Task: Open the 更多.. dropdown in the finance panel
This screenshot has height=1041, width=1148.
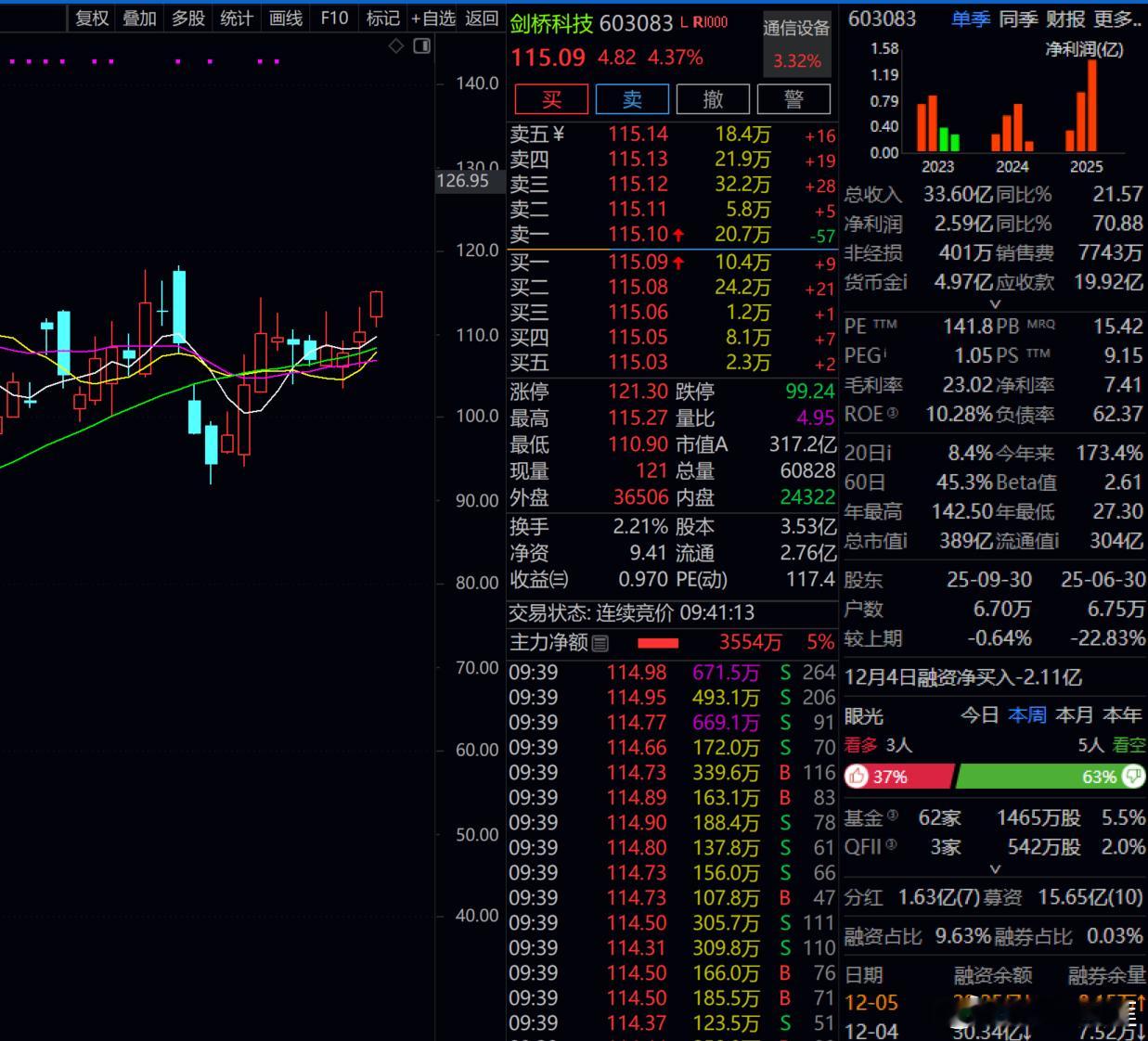Action: click(x=1118, y=19)
